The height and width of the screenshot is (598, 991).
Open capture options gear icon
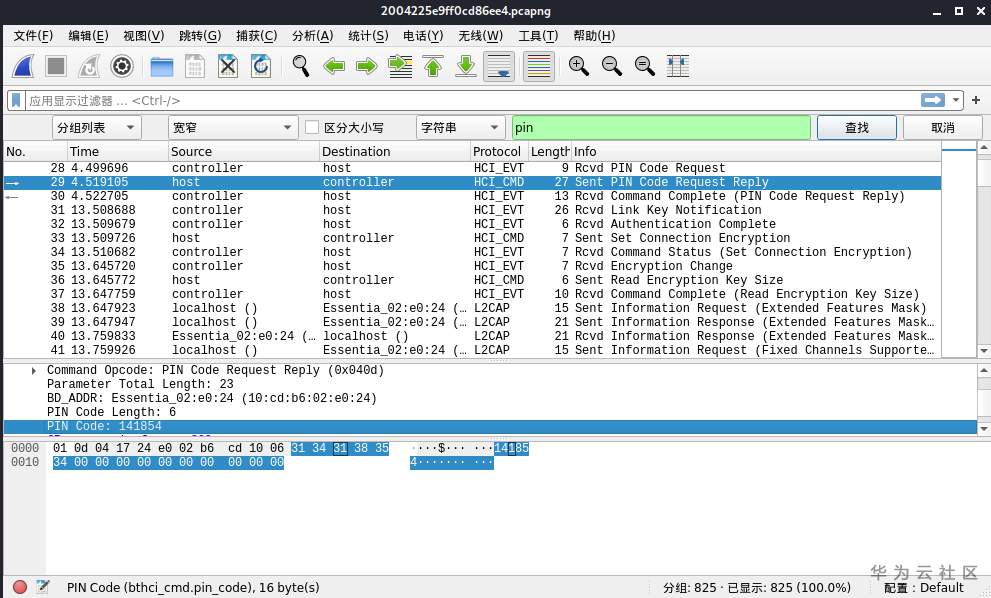(122, 66)
